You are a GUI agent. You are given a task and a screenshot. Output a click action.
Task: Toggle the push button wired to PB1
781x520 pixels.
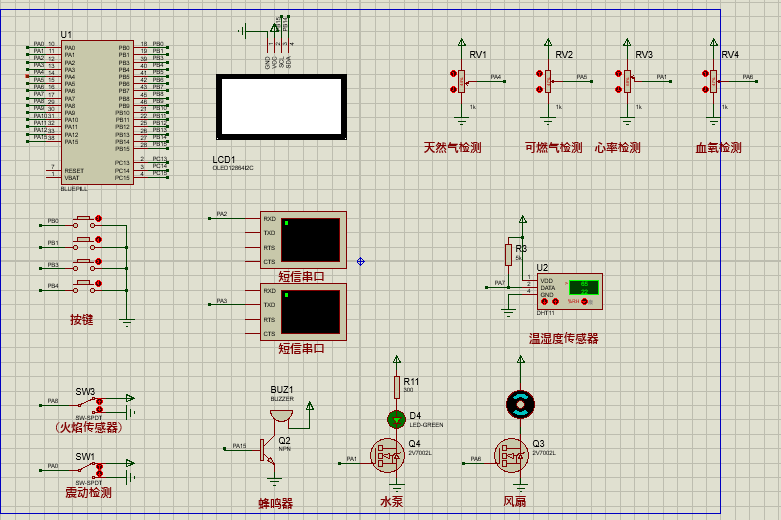point(99,240)
